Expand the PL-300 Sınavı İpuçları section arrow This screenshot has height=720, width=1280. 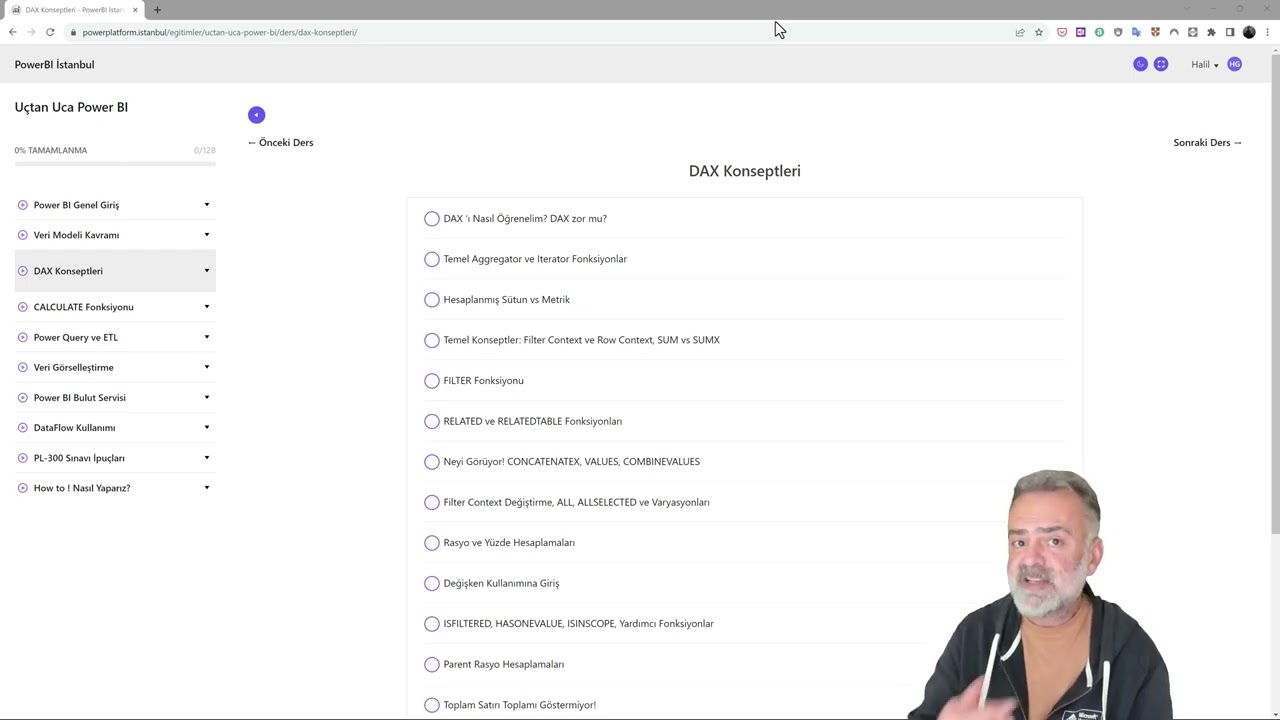click(x=207, y=457)
